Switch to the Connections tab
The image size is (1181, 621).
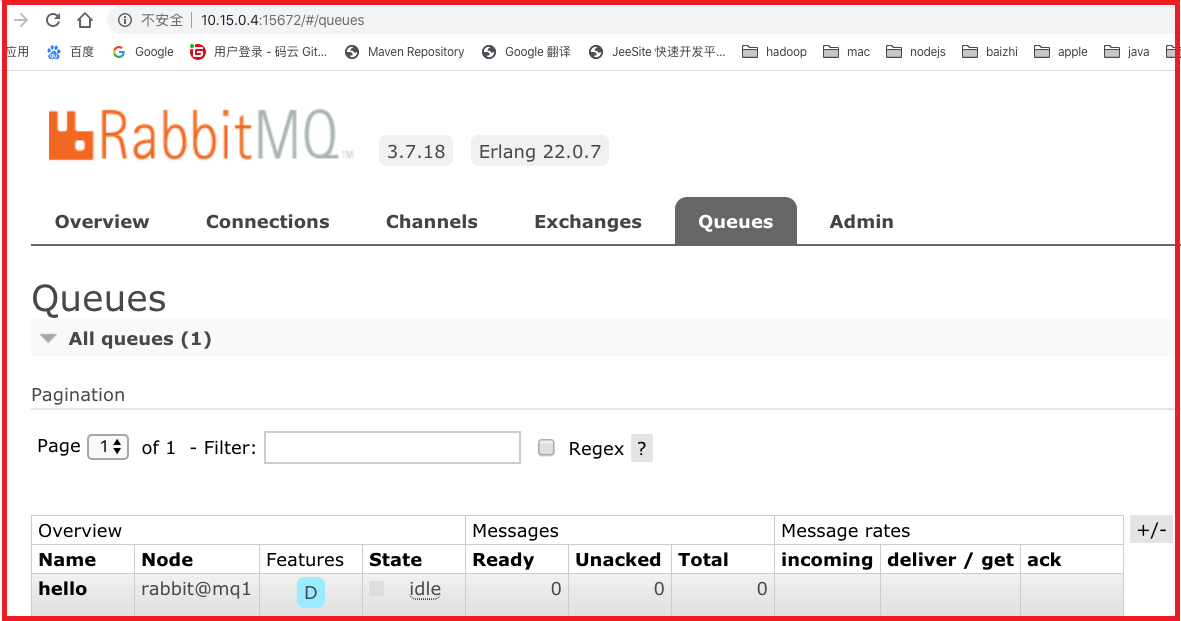click(267, 222)
